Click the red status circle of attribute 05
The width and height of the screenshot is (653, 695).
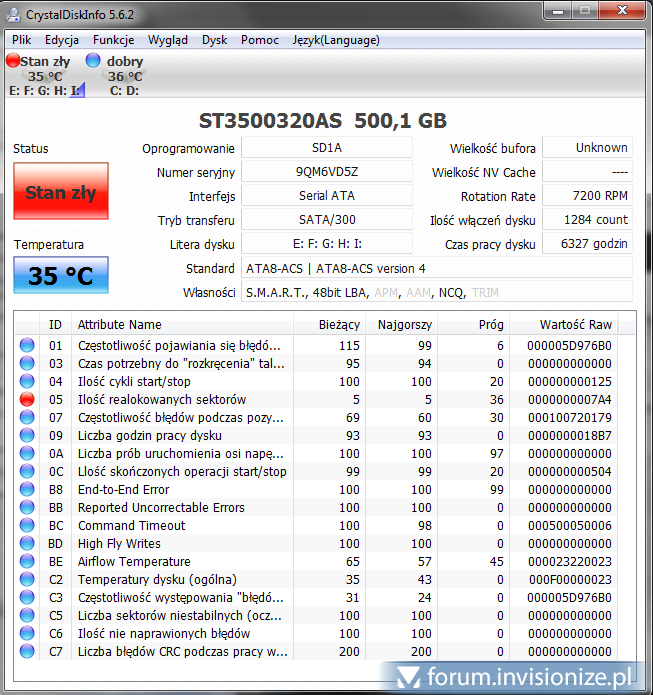click(x=27, y=399)
